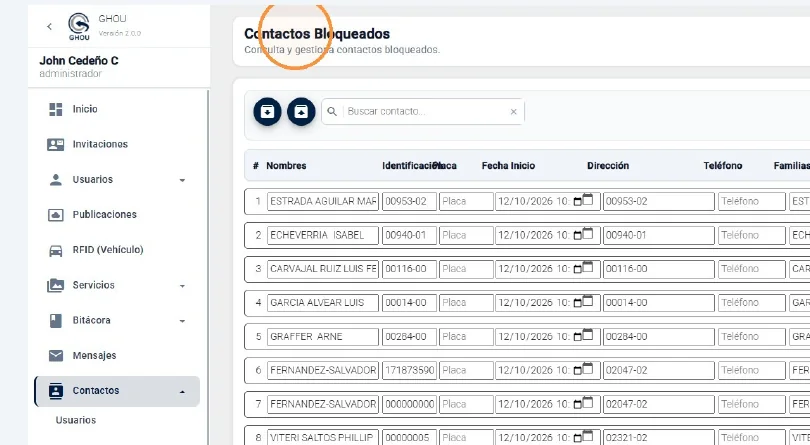
Task: Click Placa field in GARCIA ALVEAR row
Action: click(x=466, y=303)
